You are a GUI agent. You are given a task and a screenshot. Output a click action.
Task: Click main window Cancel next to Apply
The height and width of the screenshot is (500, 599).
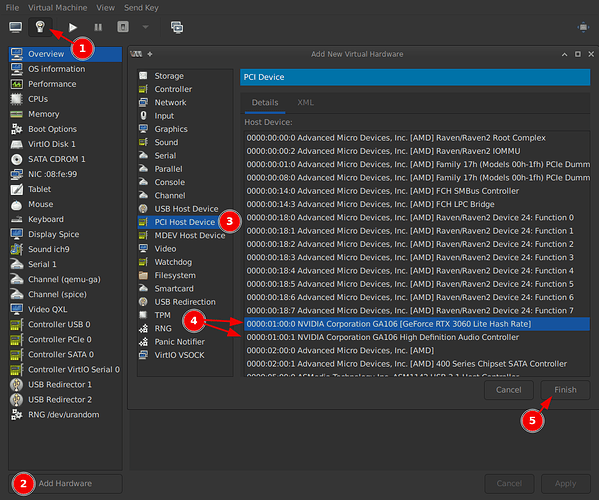click(509, 484)
